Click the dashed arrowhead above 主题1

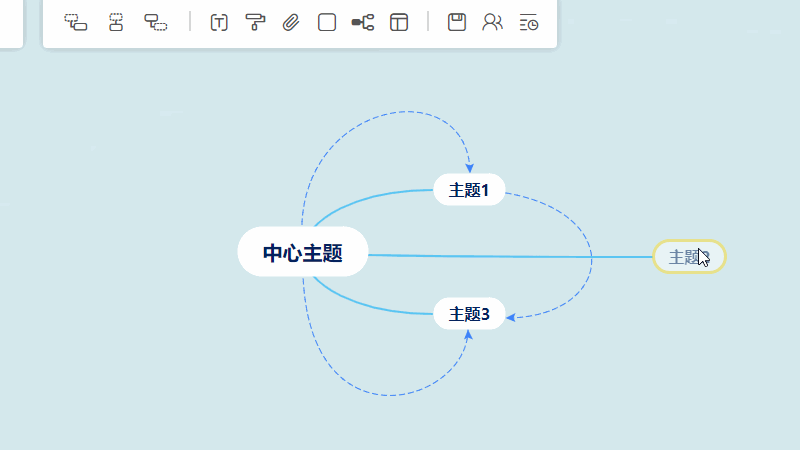(469, 168)
